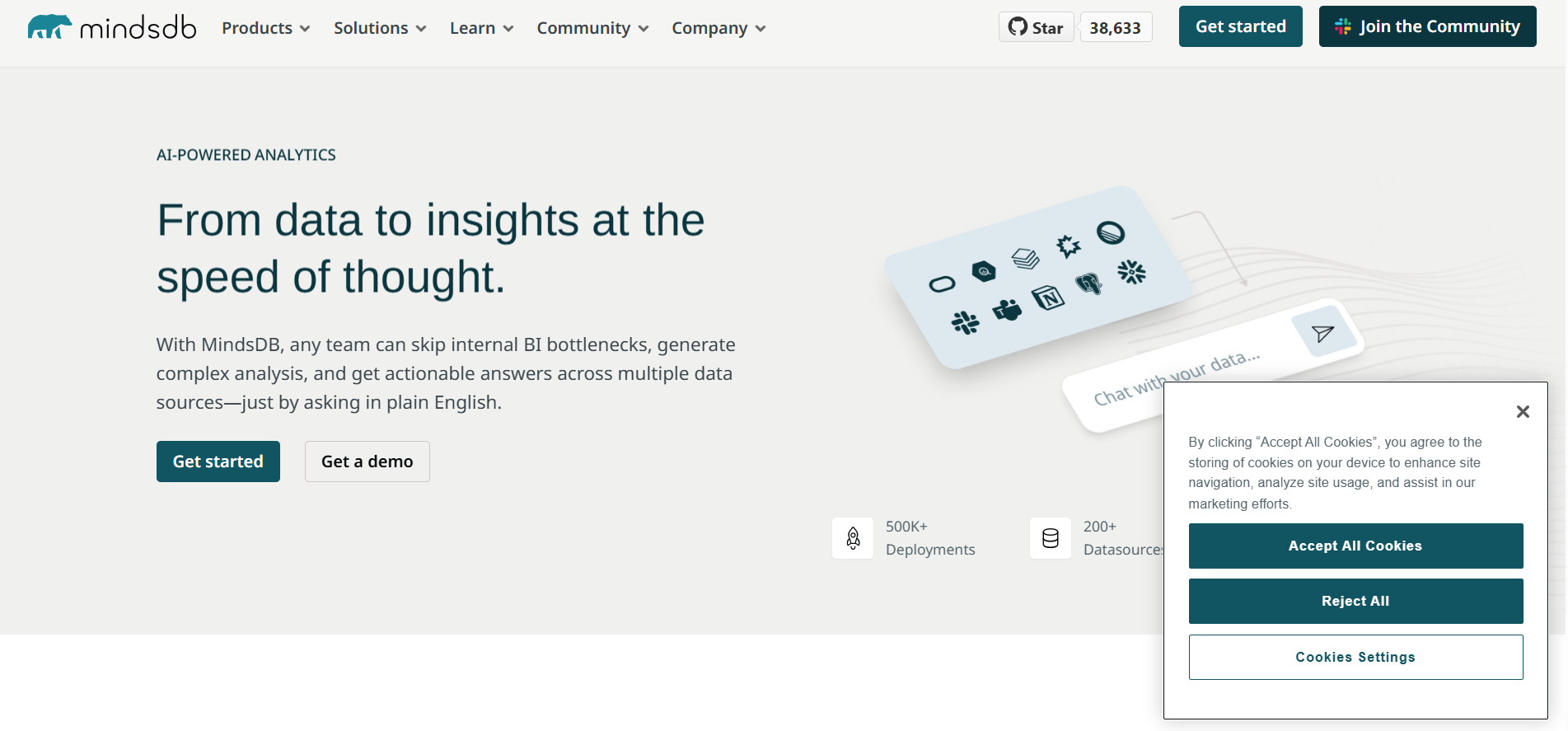
Task: Click the Microsoft Teams icon on the card
Action: [1008, 310]
